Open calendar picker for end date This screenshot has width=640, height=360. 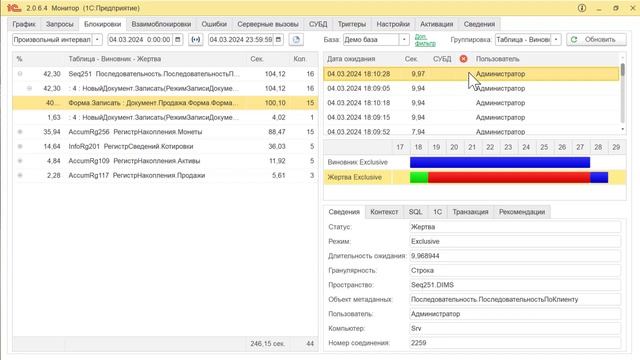pyautogui.click(x=278, y=40)
